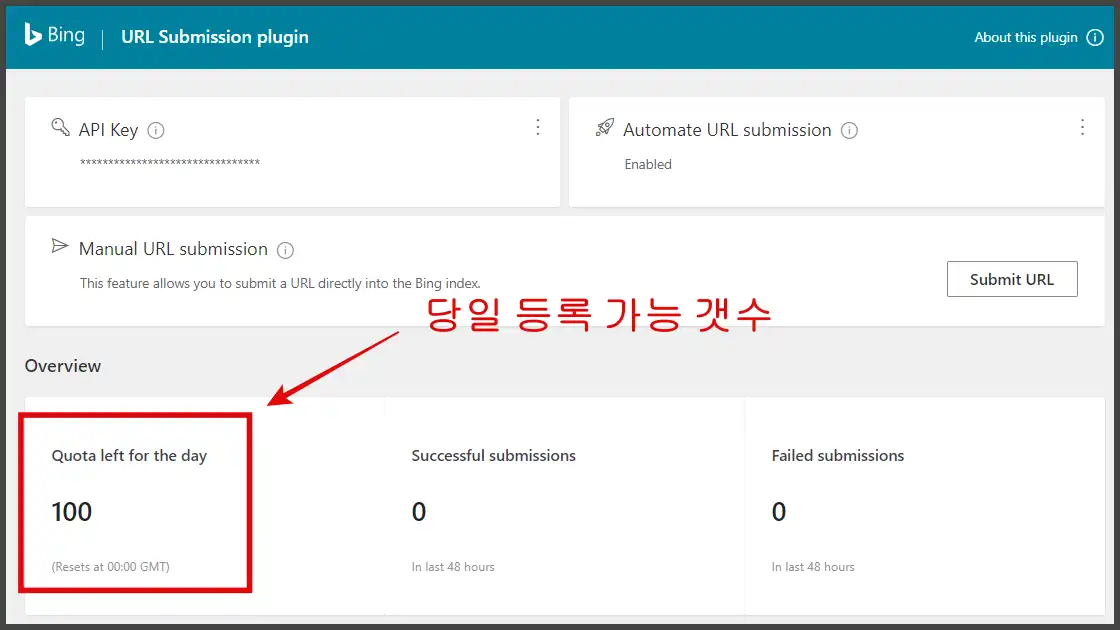This screenshot has height=630, width=1120.
Task: Click the Resets at 00:00 GMT note
Action: coord(111,566)
